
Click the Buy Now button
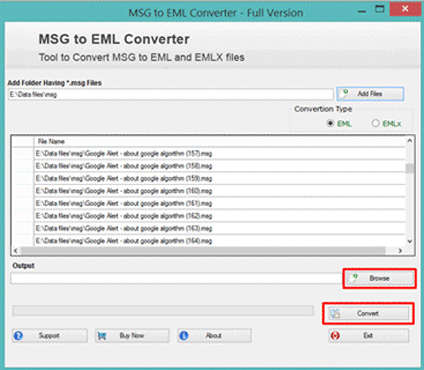coord(132,336)
